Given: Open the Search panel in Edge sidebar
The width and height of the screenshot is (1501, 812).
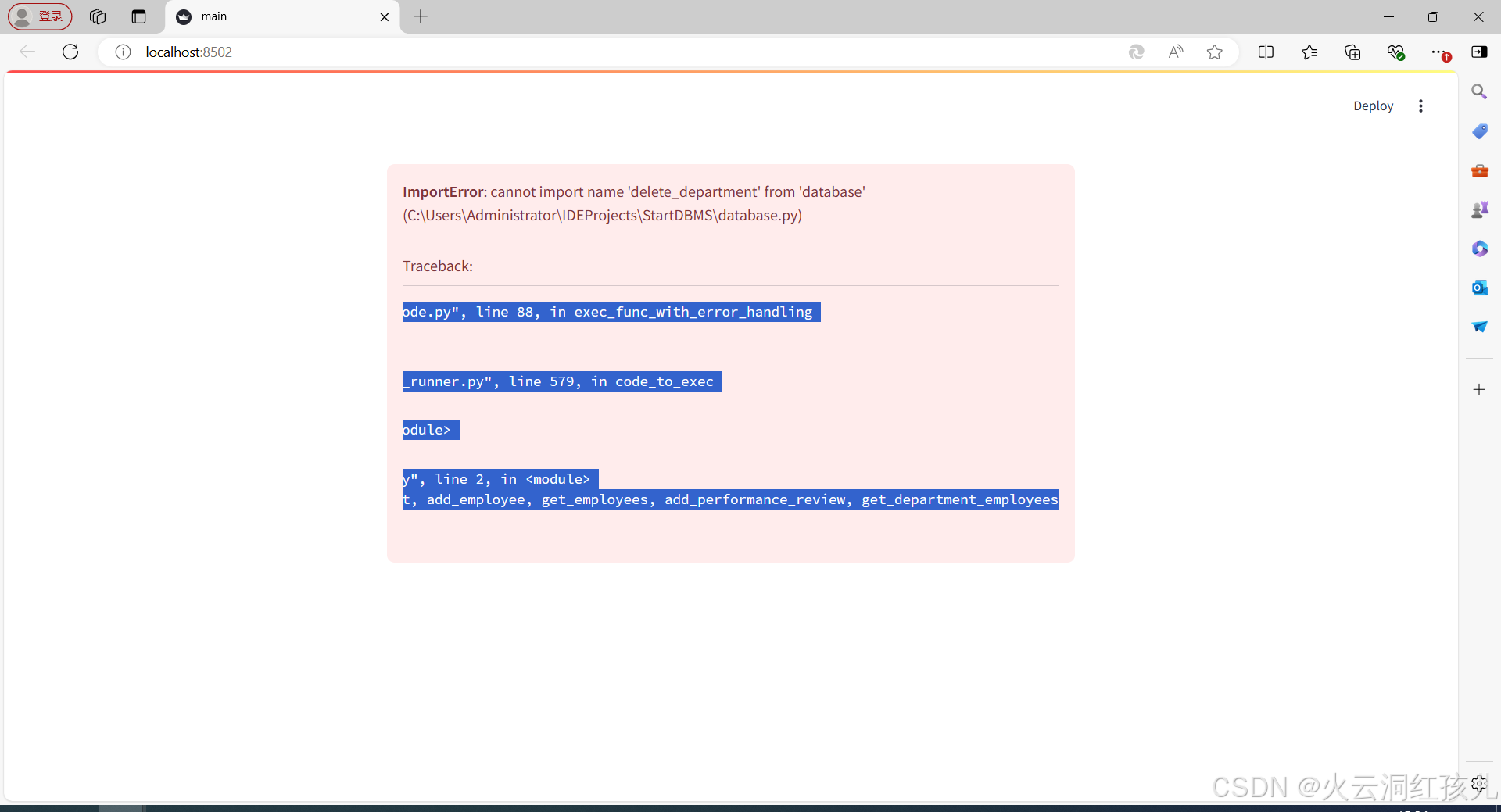Looking at the screenshot, I should point(1480,91).
